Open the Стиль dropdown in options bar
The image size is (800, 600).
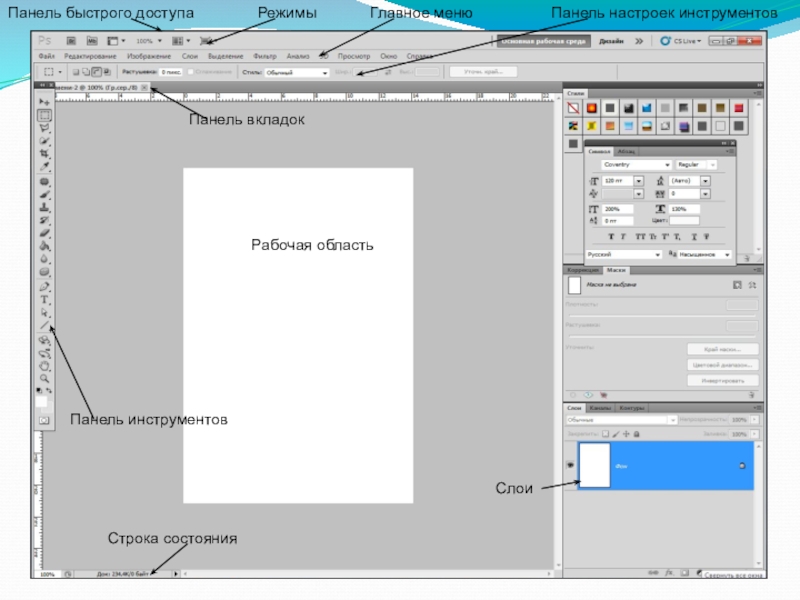[297, 73]
